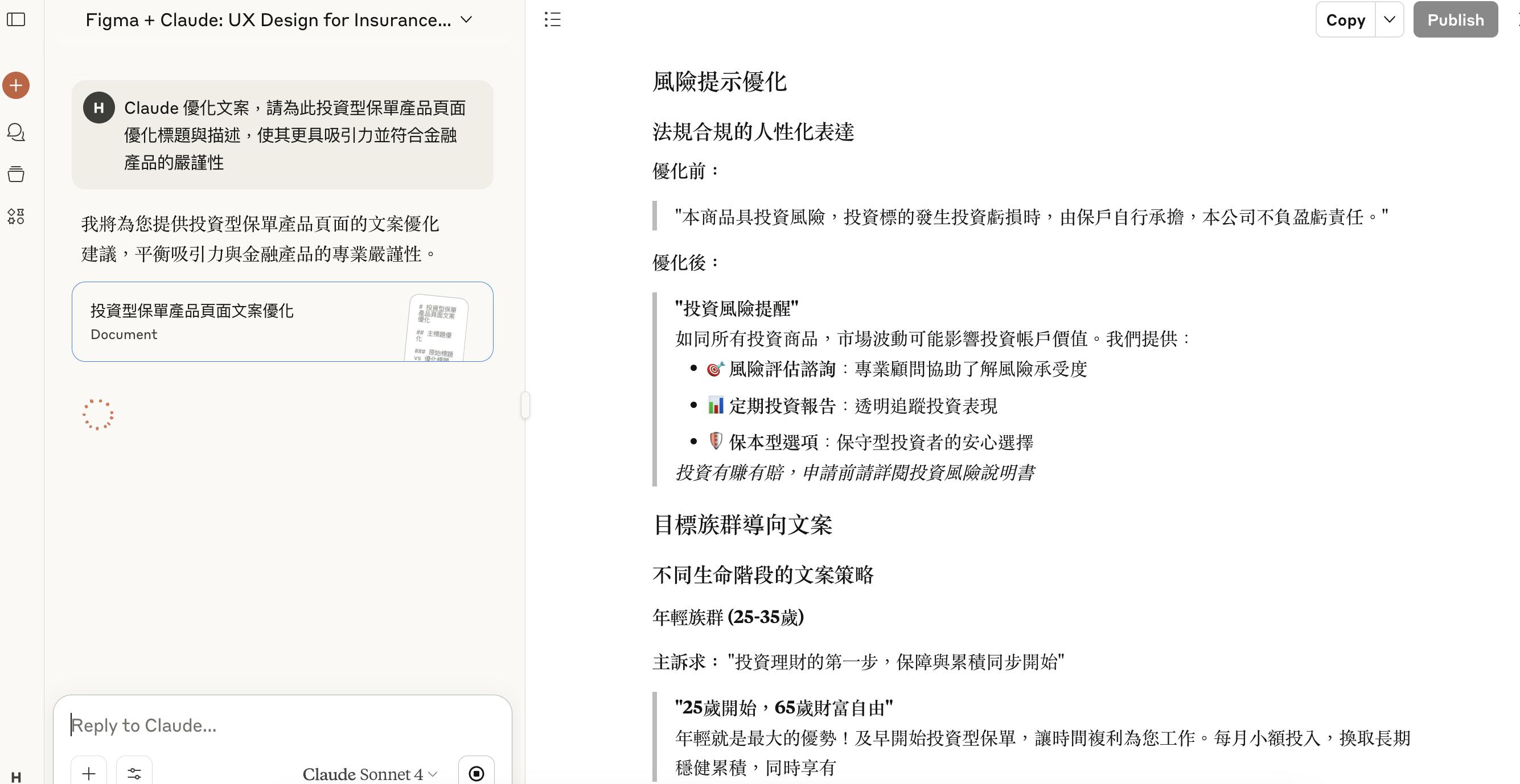Open the Copy options dropdown arrow
Image resolution: width=1520 pixels, height=784 pixels.
point(1390,19)
